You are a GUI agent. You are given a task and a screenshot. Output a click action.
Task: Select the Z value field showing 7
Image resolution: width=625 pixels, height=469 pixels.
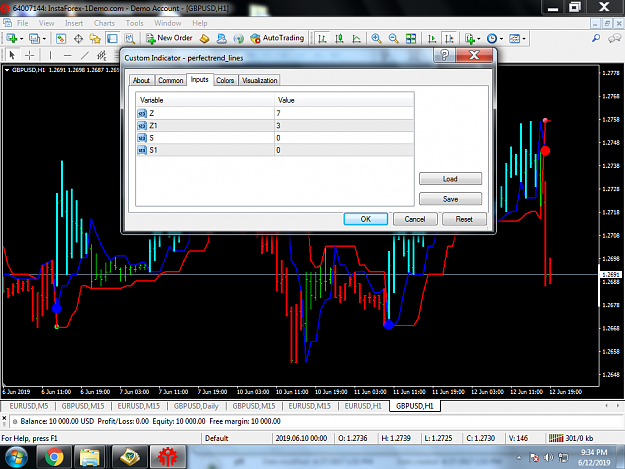[x=344, y=113]
